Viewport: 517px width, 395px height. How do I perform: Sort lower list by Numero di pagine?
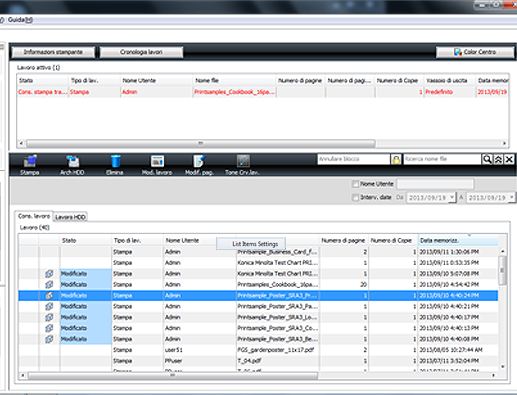[343, 240]
